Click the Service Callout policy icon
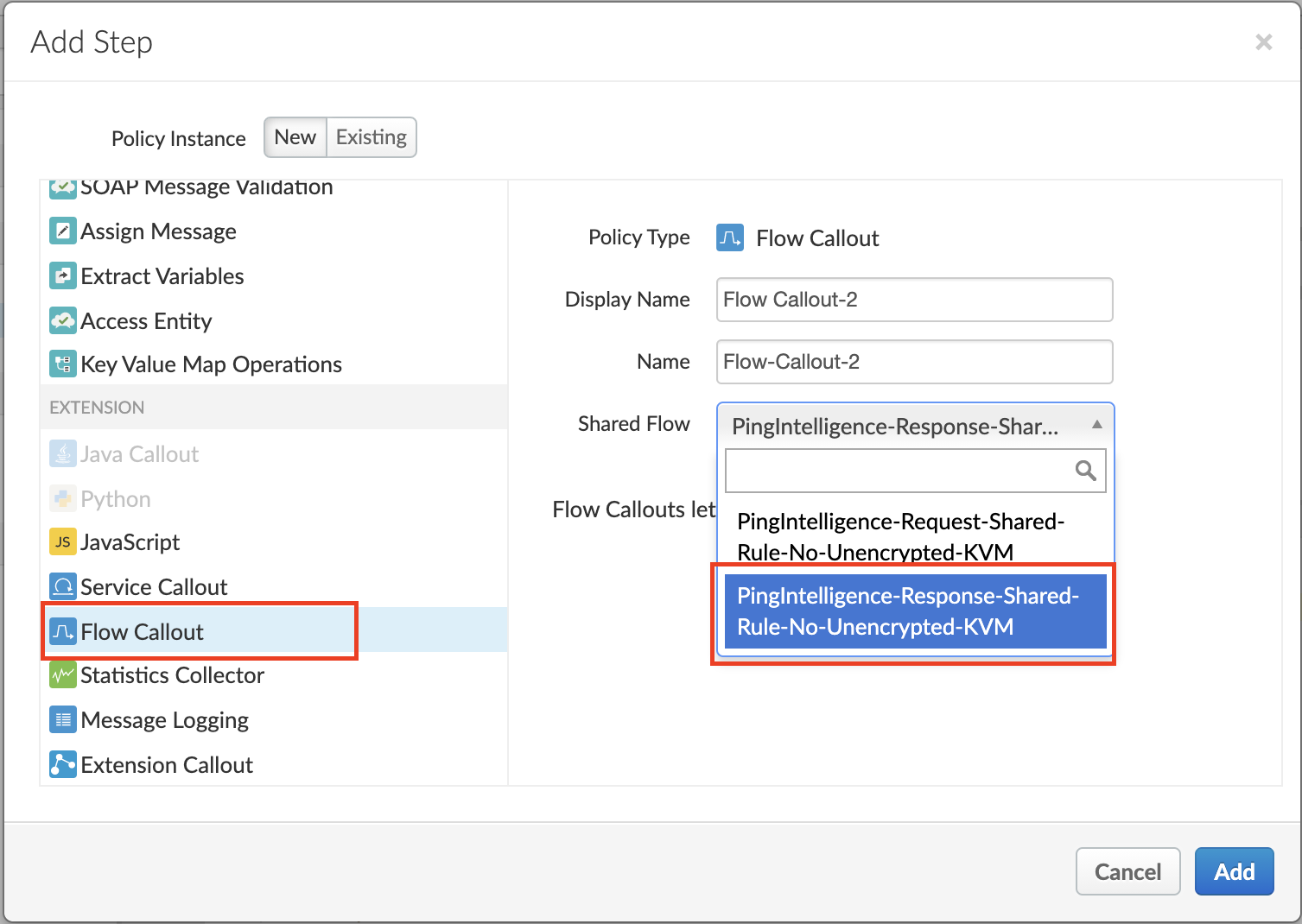This screenshot has width=1302, height=924. tap(62, 587)
